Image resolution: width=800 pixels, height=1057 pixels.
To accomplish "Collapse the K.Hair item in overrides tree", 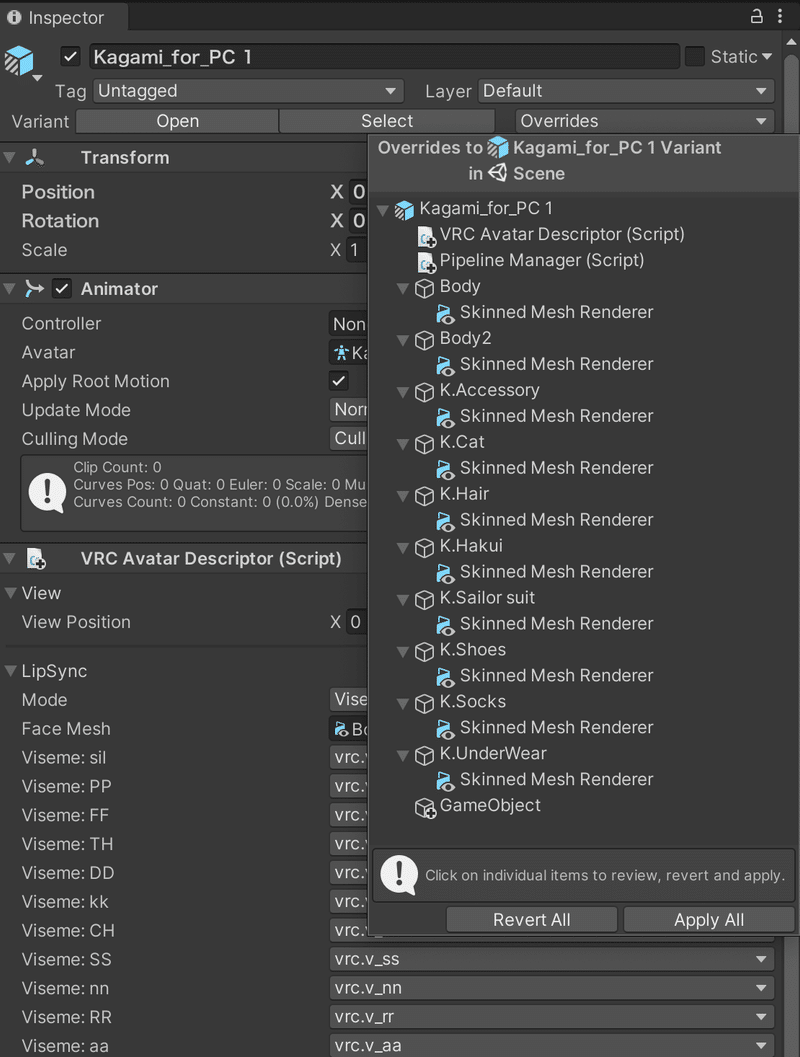I will [404, 496].
